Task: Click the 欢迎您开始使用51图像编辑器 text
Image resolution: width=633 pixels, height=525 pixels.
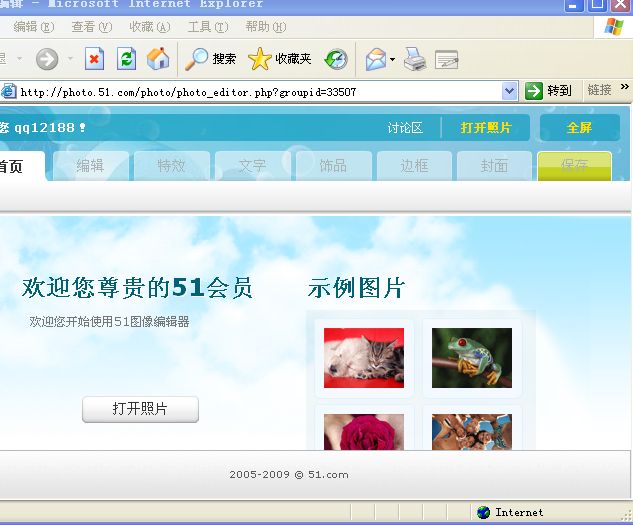Action: [109, 322]
